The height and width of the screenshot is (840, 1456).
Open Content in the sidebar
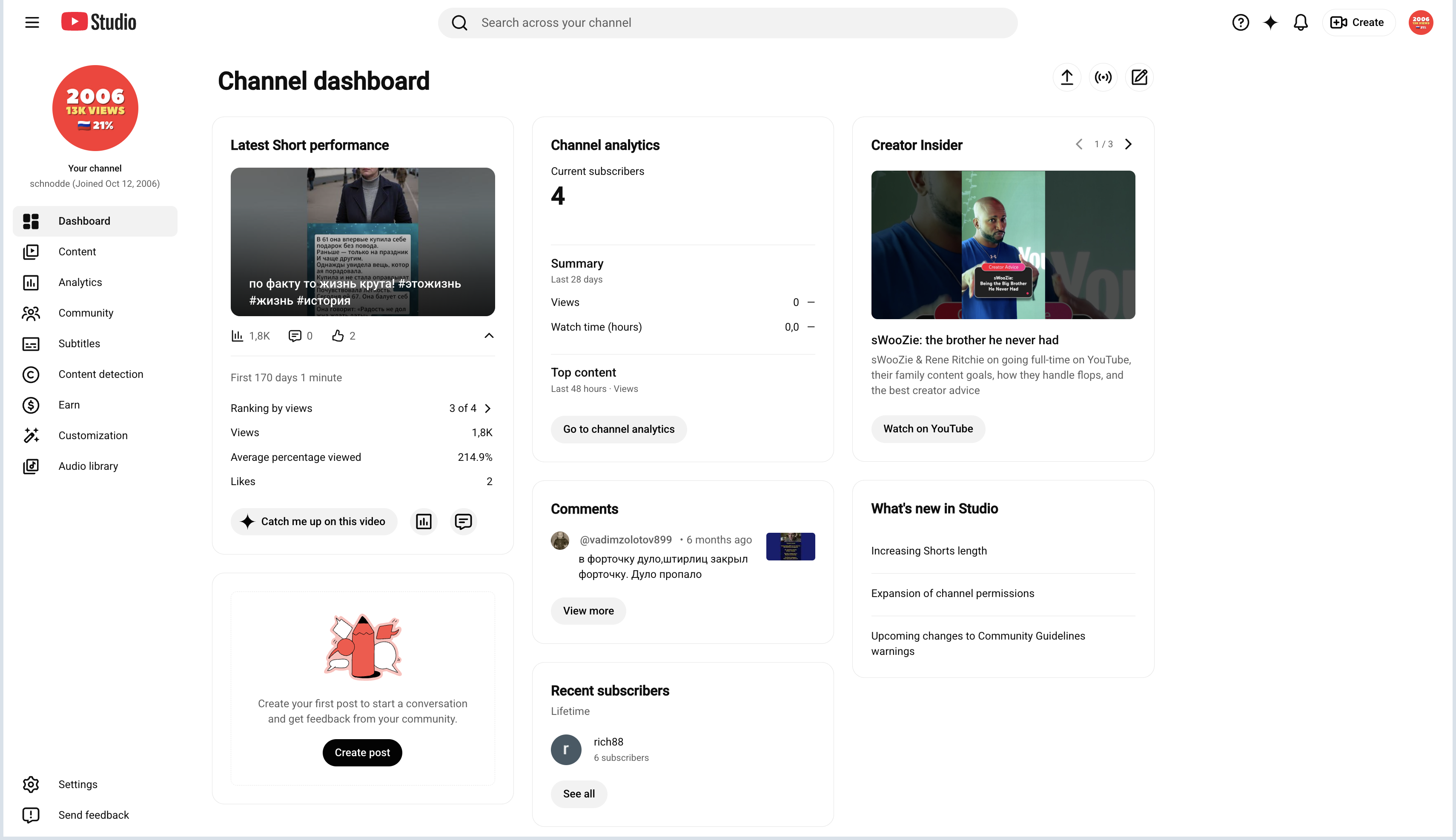point(95,251)
